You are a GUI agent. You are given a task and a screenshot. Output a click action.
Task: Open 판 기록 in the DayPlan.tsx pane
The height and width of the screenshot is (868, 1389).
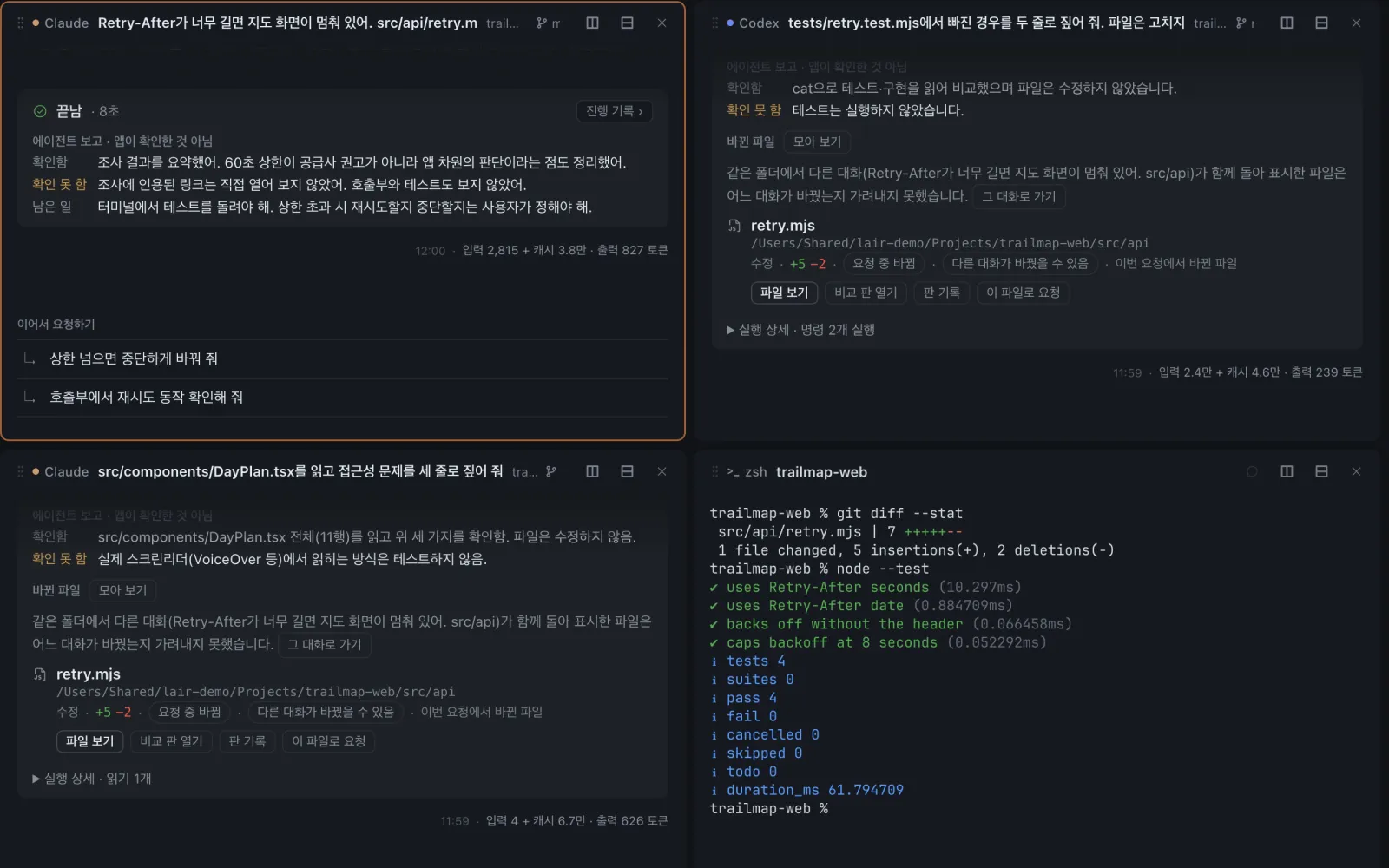tap(247, 741)
